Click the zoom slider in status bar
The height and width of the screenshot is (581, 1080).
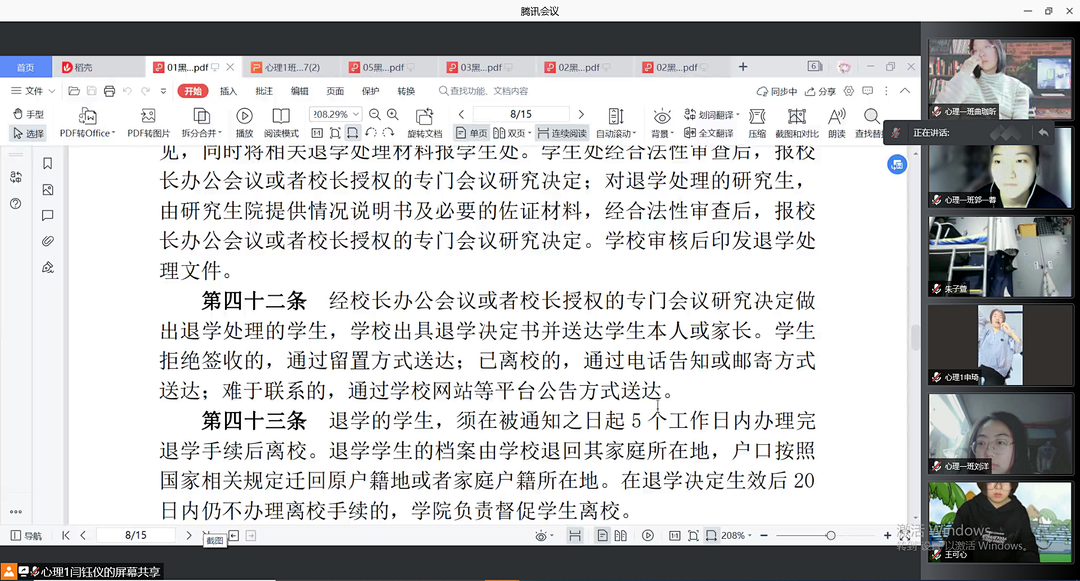tap(830, 536)
